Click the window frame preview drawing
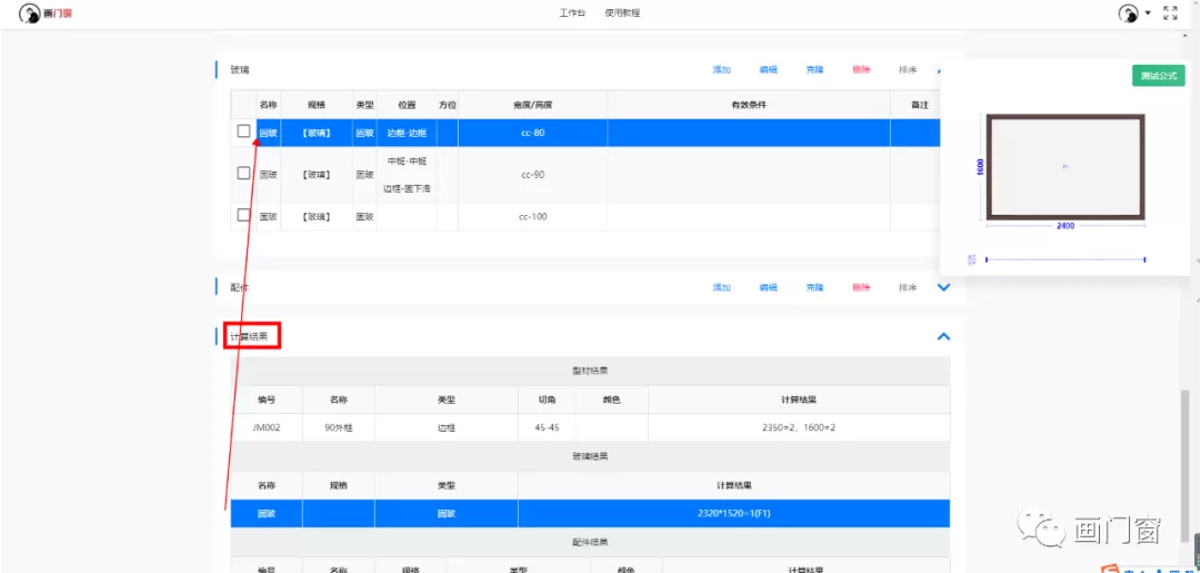Viewport: 1200px width, 573px height. (x=1065, y=167)
